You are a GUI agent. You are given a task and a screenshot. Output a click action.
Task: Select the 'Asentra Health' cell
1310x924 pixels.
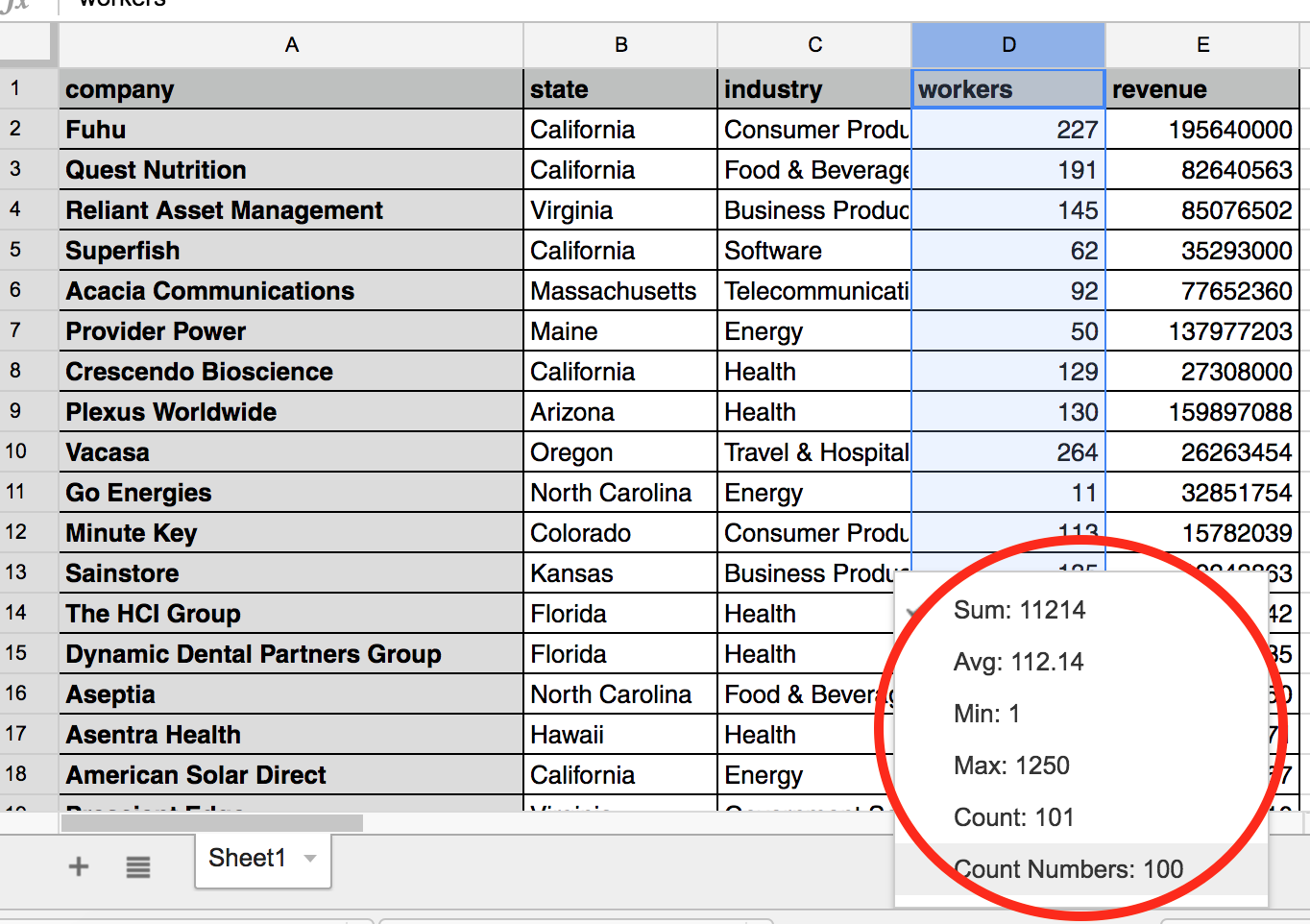291,735
